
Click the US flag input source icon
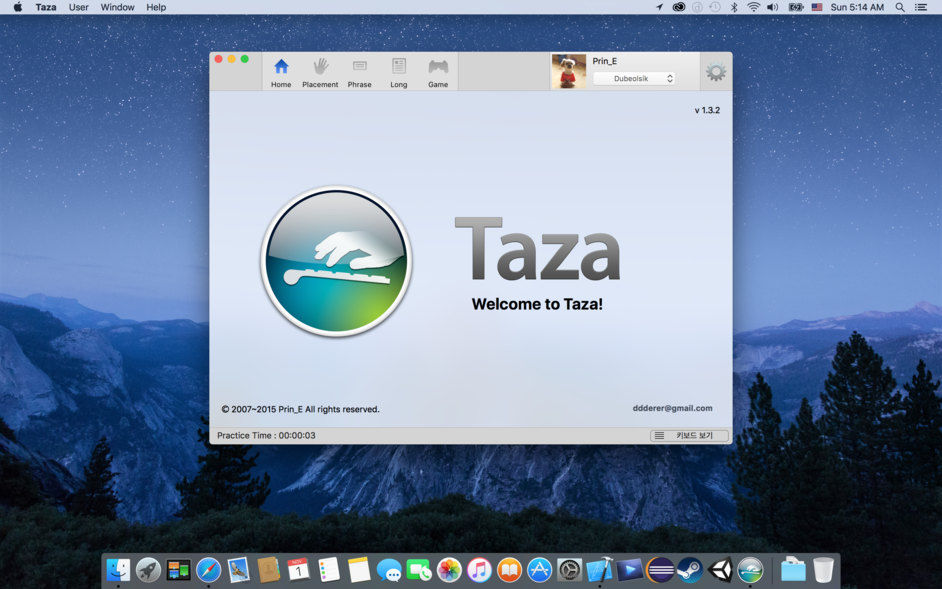pos(817,7)
